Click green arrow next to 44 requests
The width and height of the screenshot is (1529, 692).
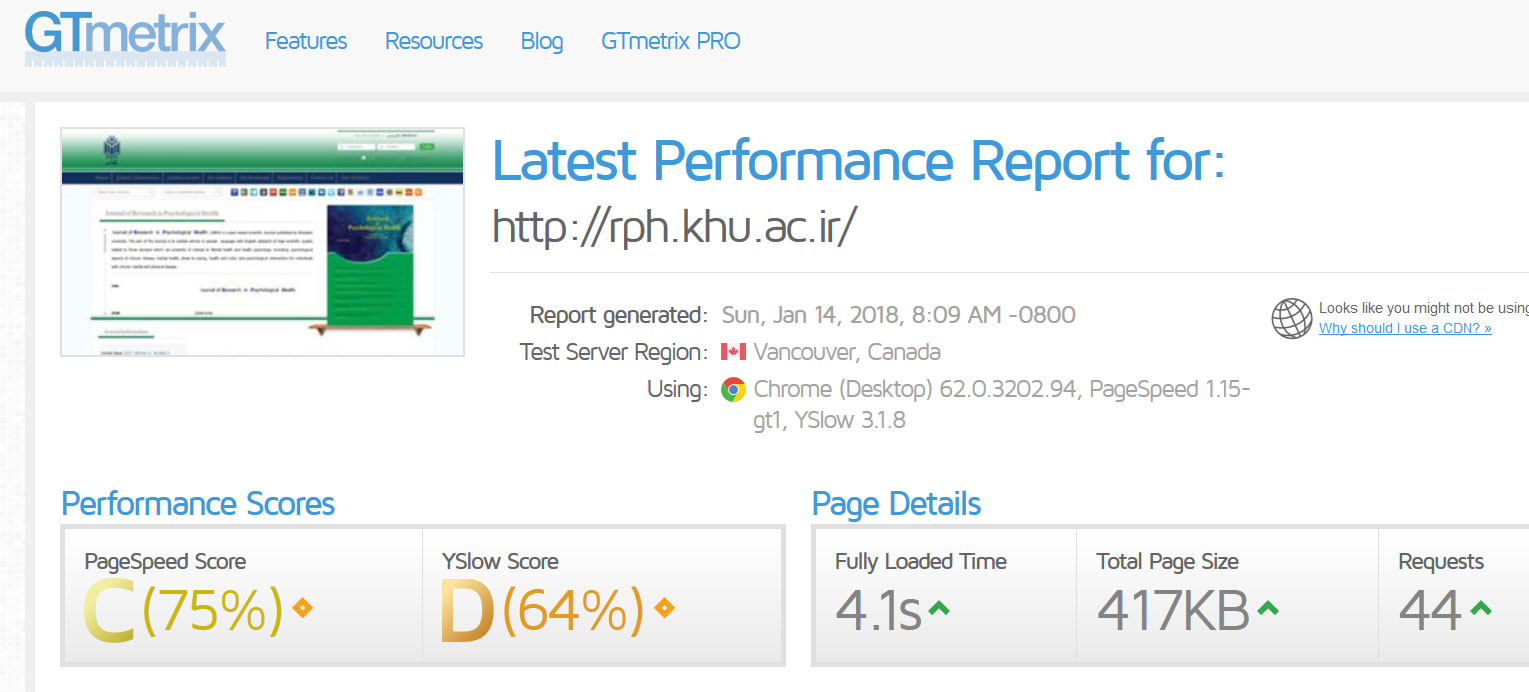[1481, 607]
